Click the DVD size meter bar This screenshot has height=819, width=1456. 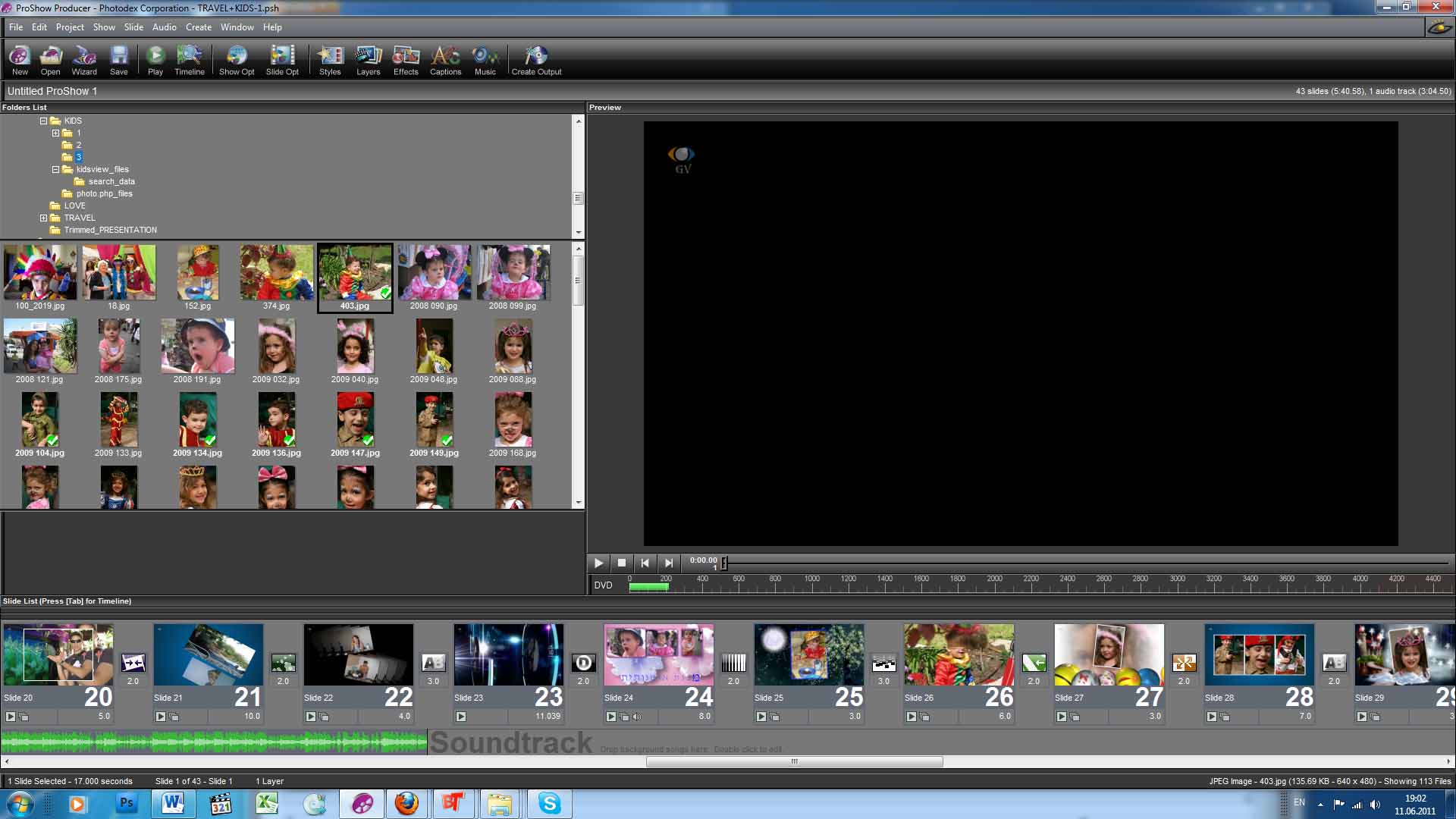648,587
